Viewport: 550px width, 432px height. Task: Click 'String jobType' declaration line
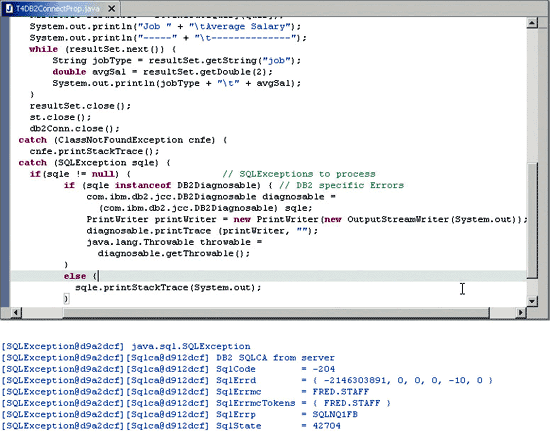tap(176, 60)
